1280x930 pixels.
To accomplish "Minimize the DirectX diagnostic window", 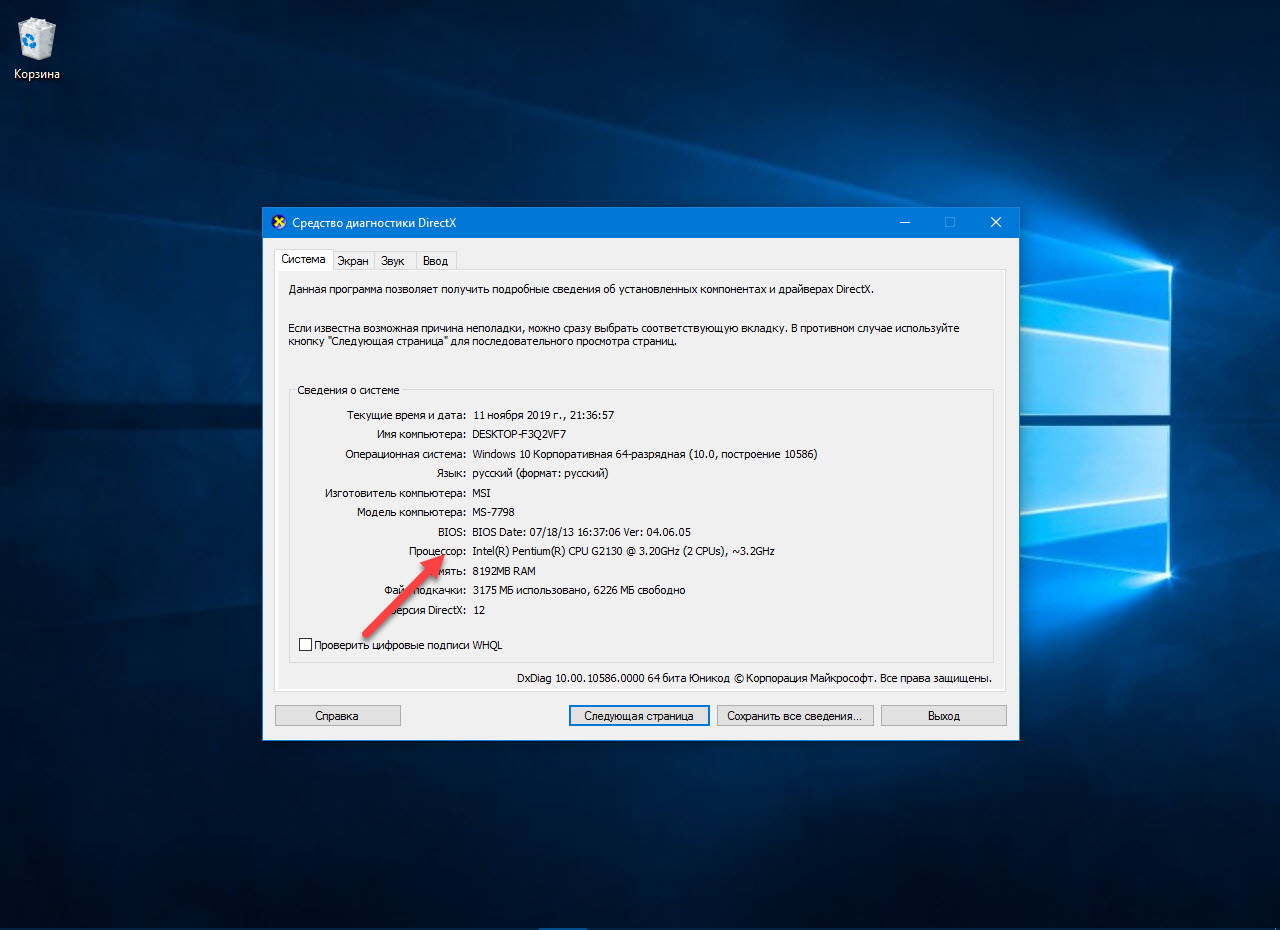I will 904,222.
